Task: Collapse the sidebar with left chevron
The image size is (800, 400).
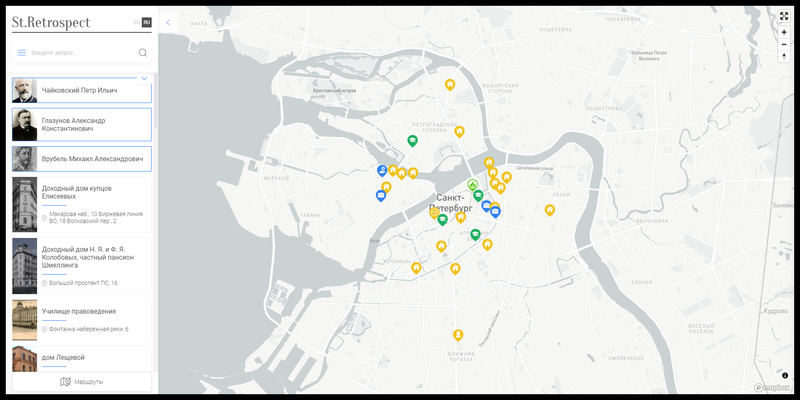Action: [168, 21]
